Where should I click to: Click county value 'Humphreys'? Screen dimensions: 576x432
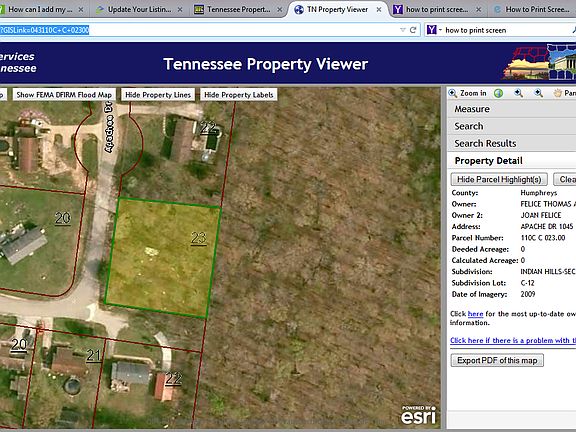click(539, 193)
